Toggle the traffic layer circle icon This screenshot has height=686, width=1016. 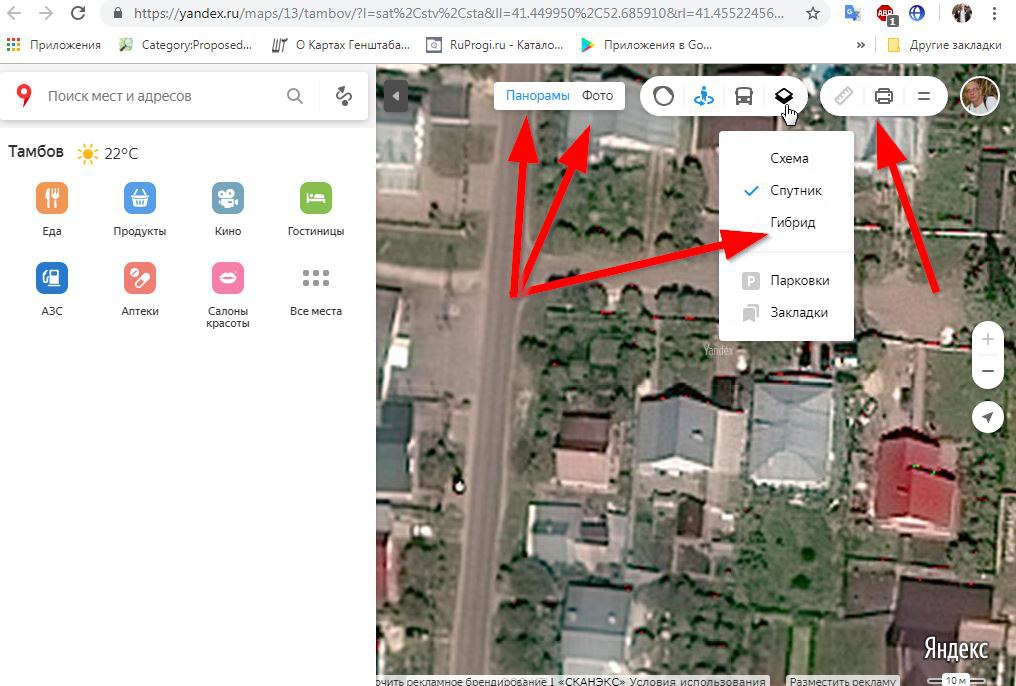pyautogui.click(x=664, y=97)
